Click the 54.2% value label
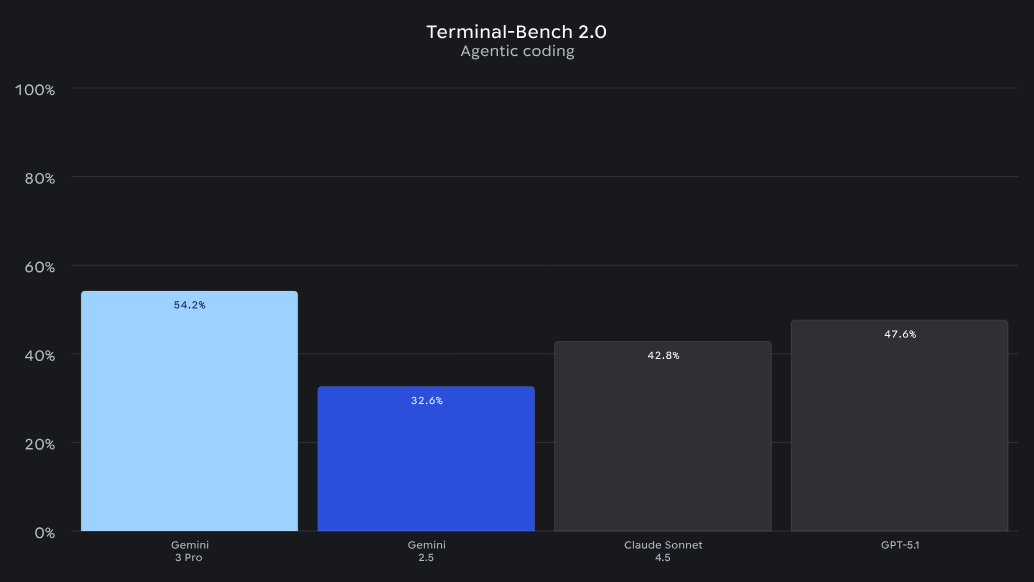The image size is (1034, 582). (x=189, y=305)
